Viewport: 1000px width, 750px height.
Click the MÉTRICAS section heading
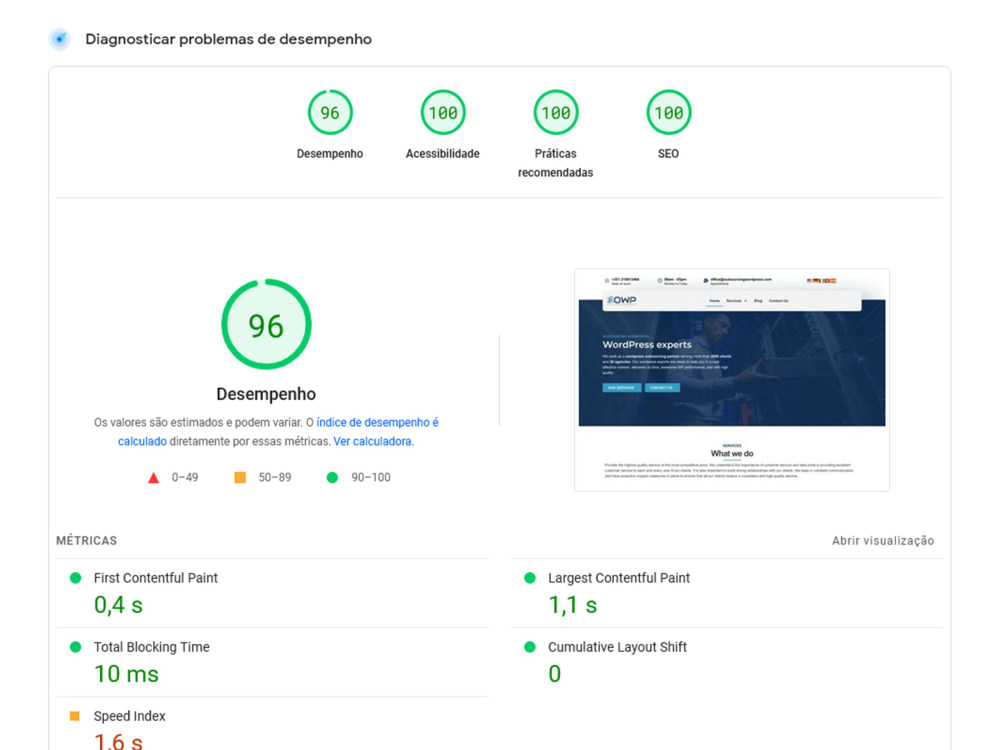(86, 541)
